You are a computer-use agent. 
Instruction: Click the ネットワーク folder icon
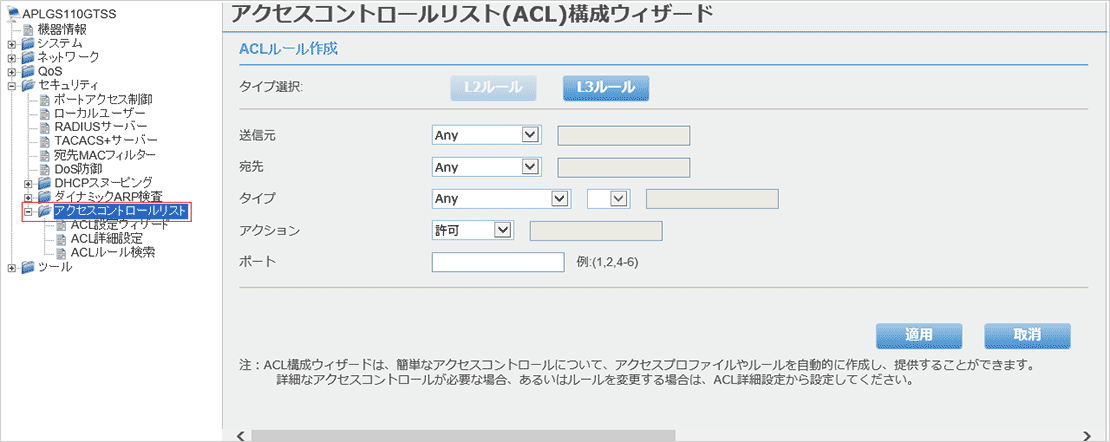tap(28, 57)
